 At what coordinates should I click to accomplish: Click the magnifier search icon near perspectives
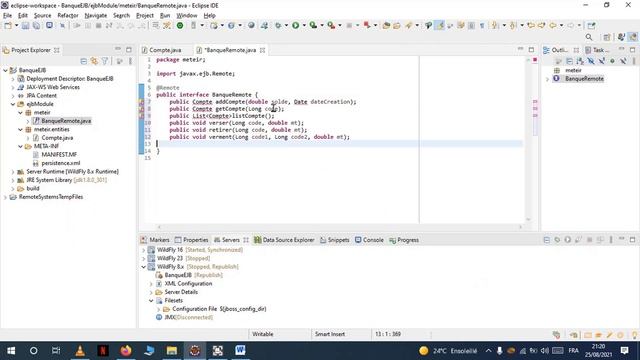[x=589, y=37]
